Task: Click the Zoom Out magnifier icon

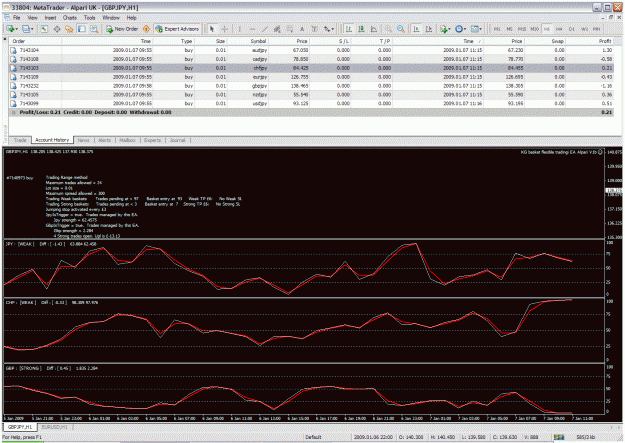Action: click(x=401, y=29)
